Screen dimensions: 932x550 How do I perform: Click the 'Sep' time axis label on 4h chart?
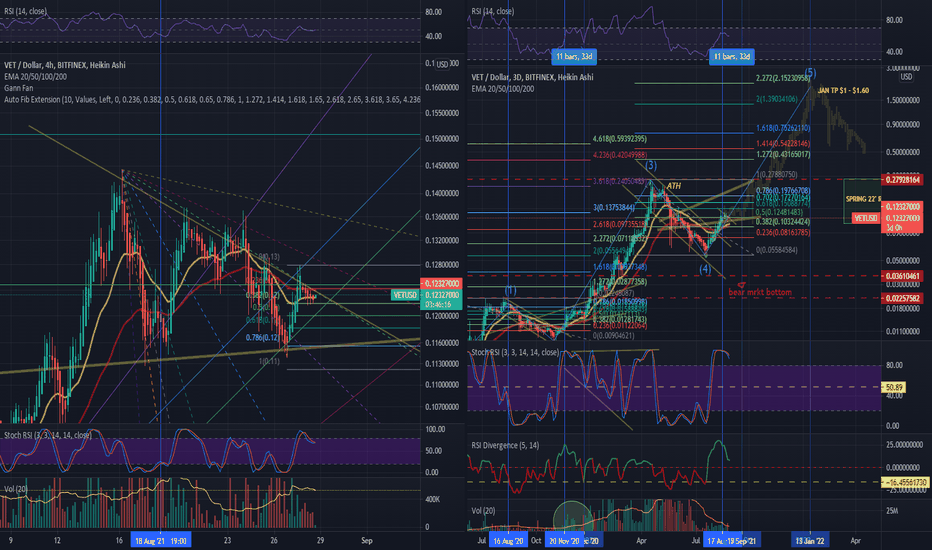(367, 540)
